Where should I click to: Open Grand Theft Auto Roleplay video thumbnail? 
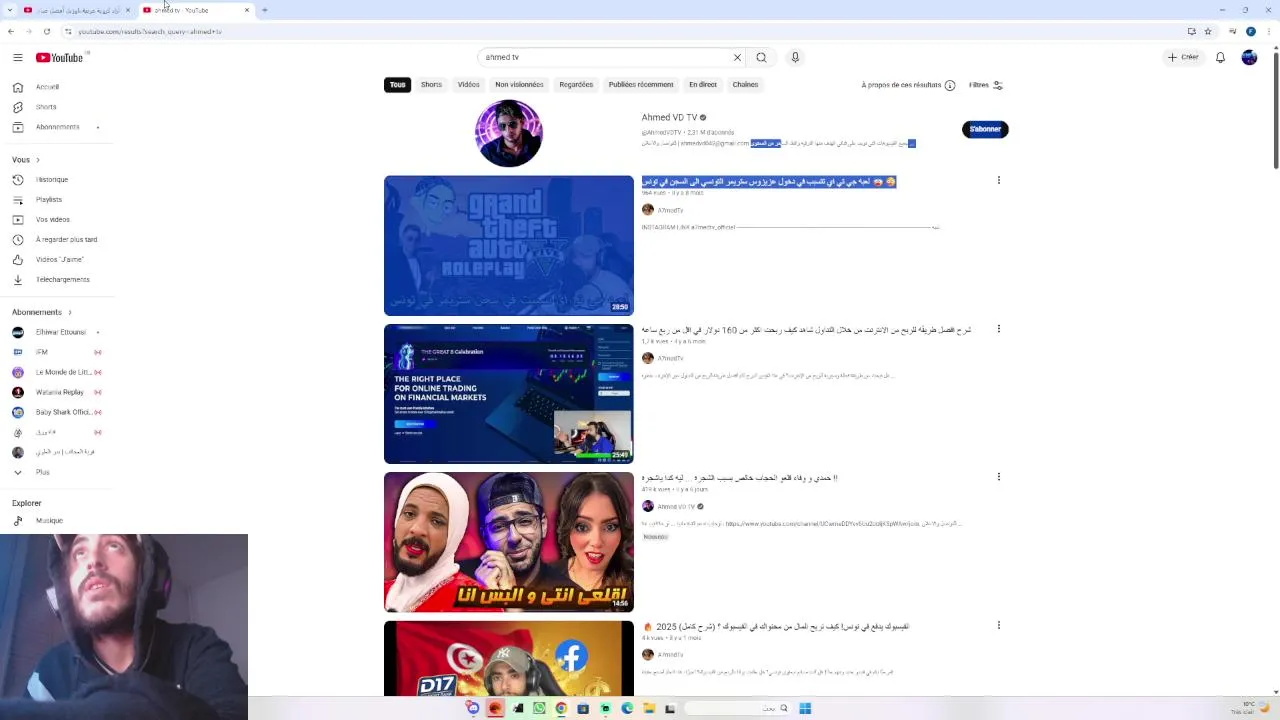coord(509,246)
